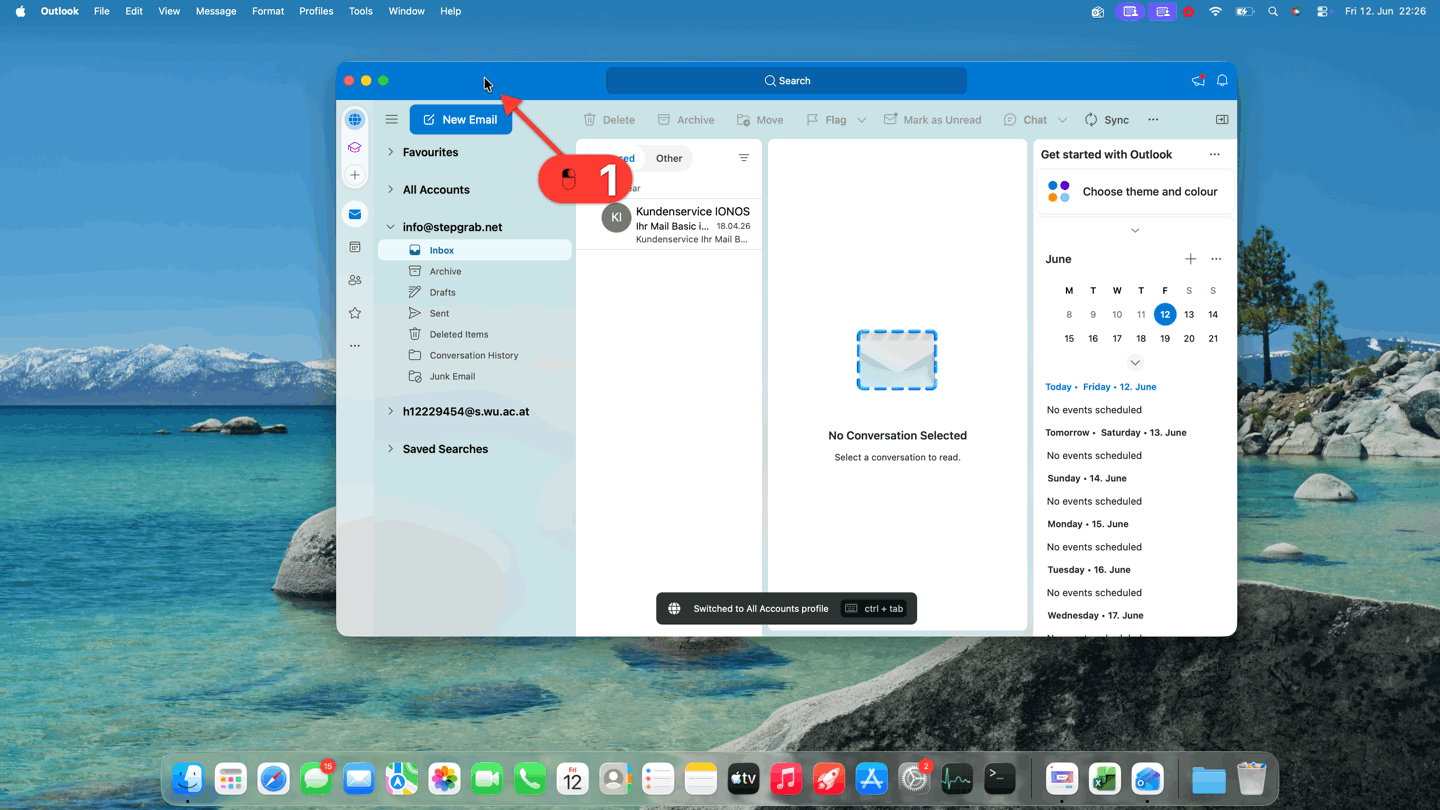
Task: Click Choose theme and colour
Action: 1134,191
